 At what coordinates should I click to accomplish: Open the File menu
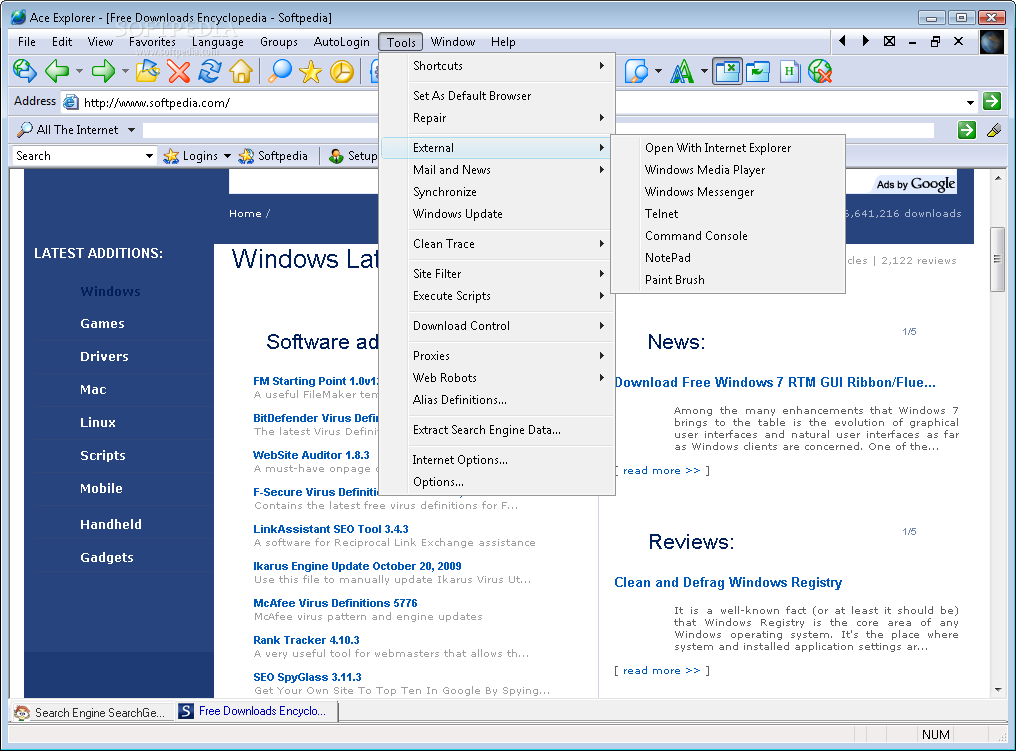(x=27, y=42)
